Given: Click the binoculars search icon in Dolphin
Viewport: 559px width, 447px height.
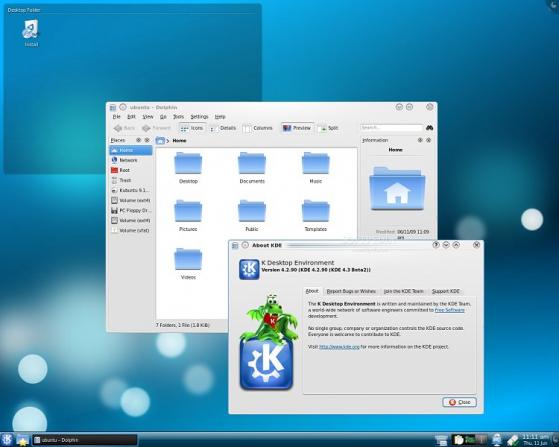Looking at the screenshot, I should [x=430, y=128].
